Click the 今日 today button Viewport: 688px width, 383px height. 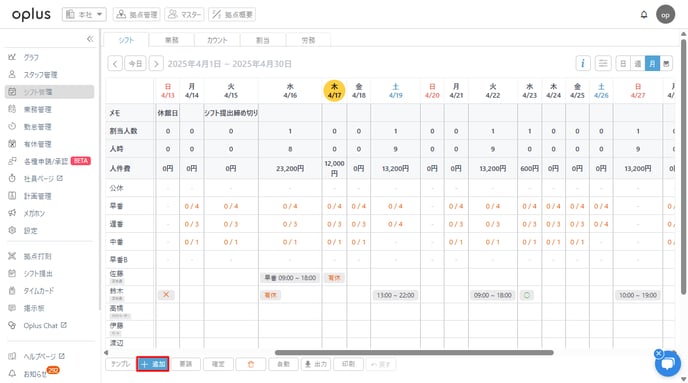click(x=135, y=64)
